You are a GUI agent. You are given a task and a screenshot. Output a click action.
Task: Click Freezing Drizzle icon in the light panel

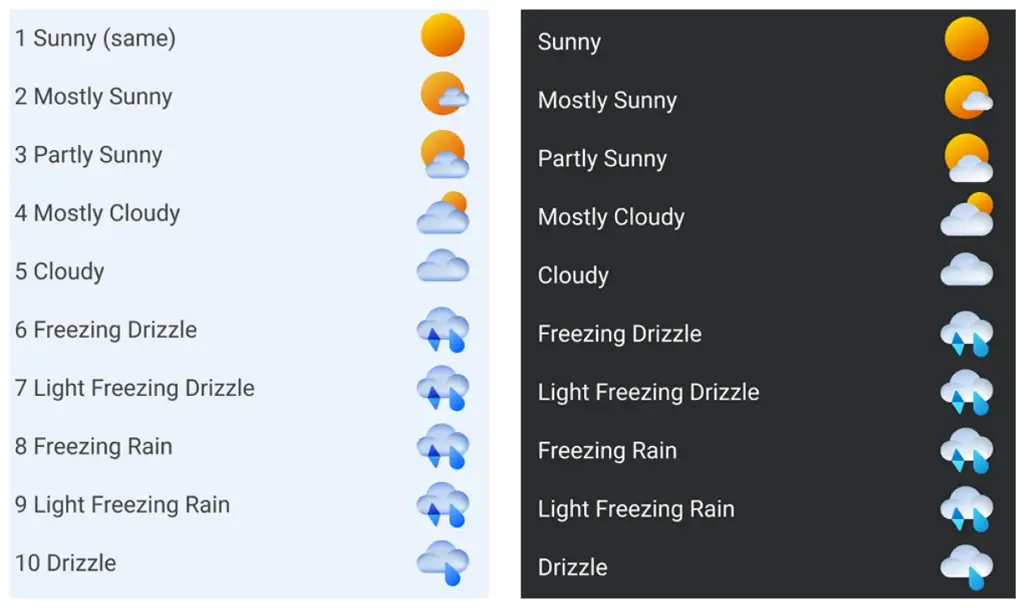(443, 330)
